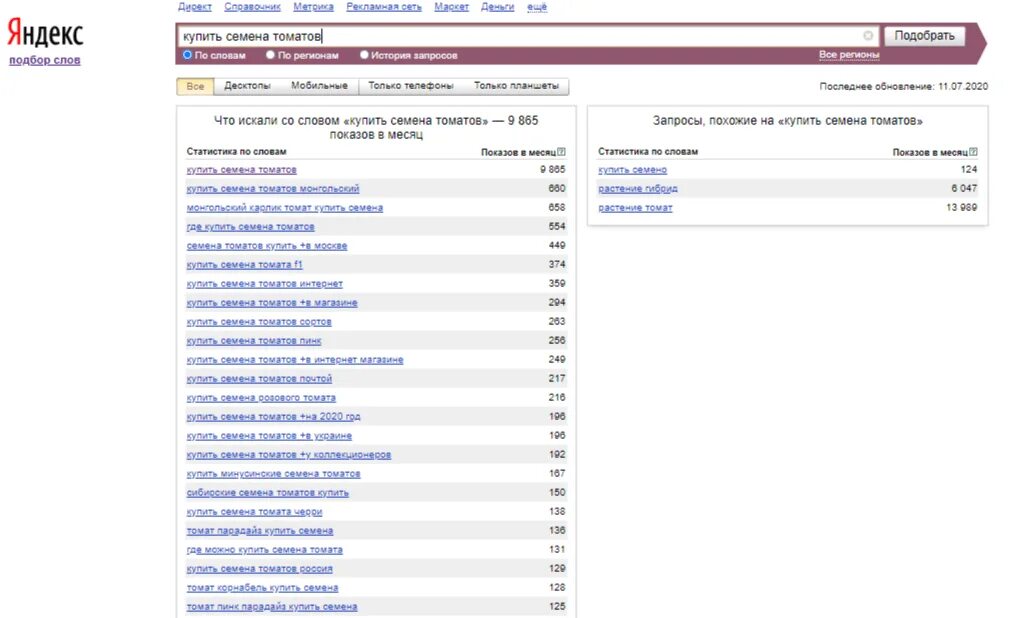Open query томат корнабель купить семена
This screenshot has width=1022, height=618.
point(262,587)
